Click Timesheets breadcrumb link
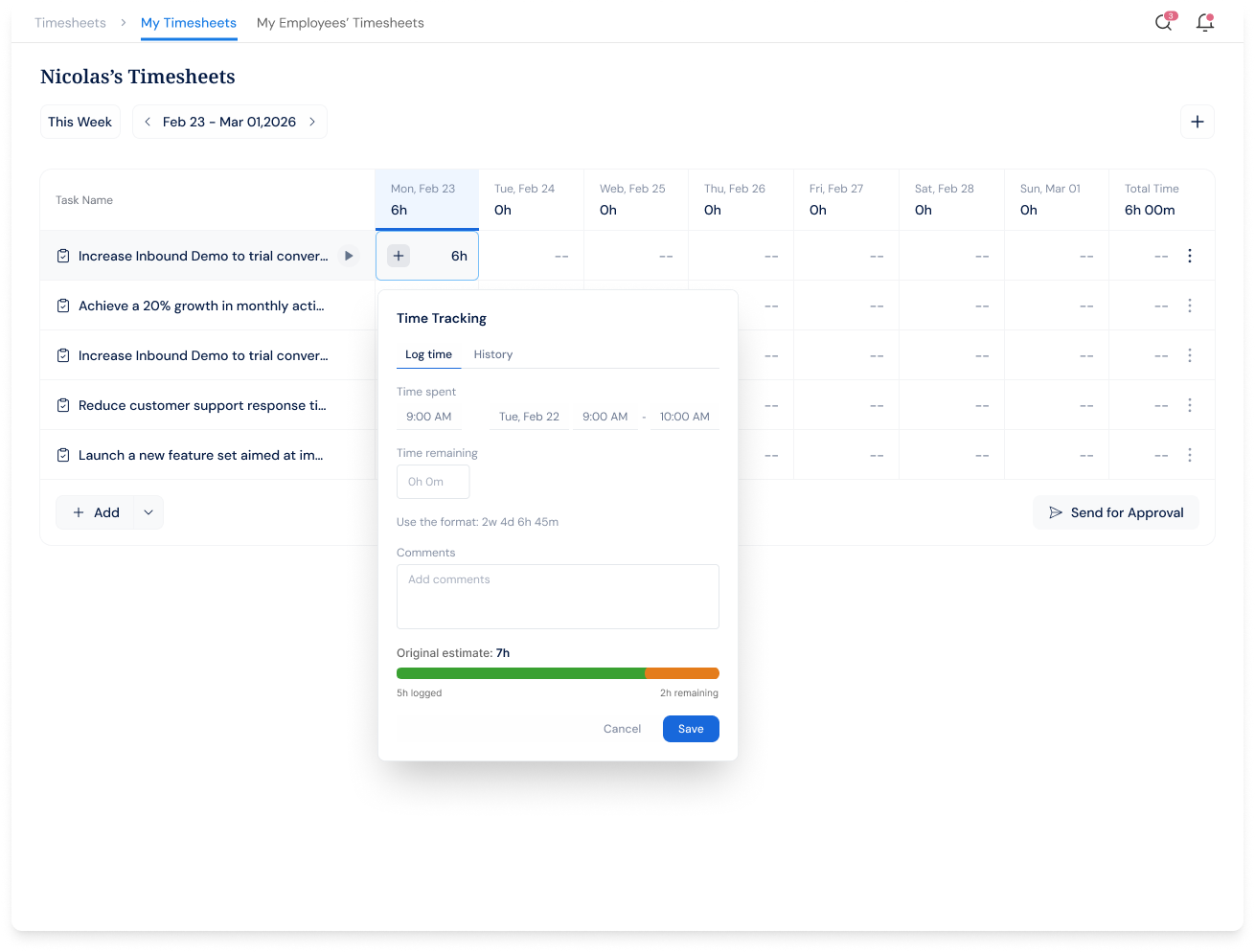Image resolution: width=1255 pixels, height=952 pixels. coord(70,23)
